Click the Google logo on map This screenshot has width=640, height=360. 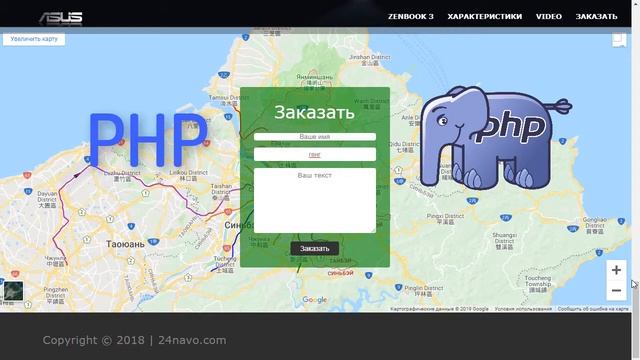coord(315,300)
